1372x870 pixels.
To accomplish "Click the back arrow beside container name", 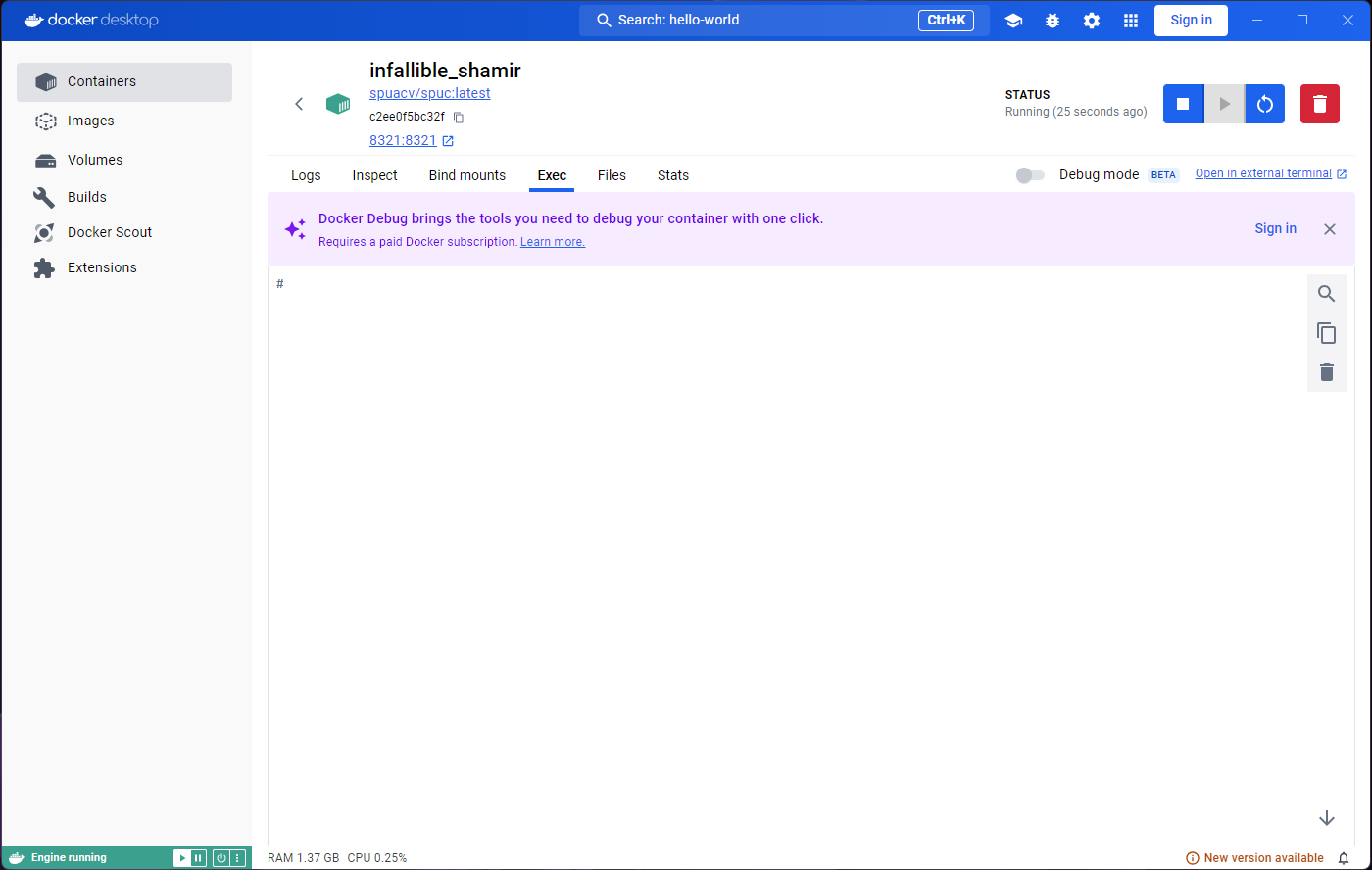I will pos(299,104).
